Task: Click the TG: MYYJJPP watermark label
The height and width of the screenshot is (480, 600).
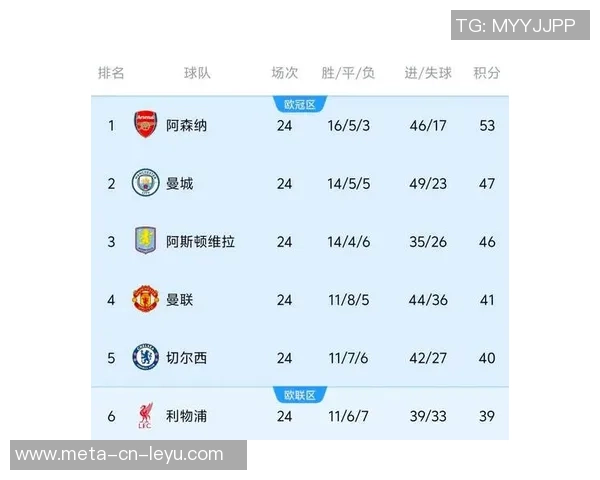Action: (515, 25)
